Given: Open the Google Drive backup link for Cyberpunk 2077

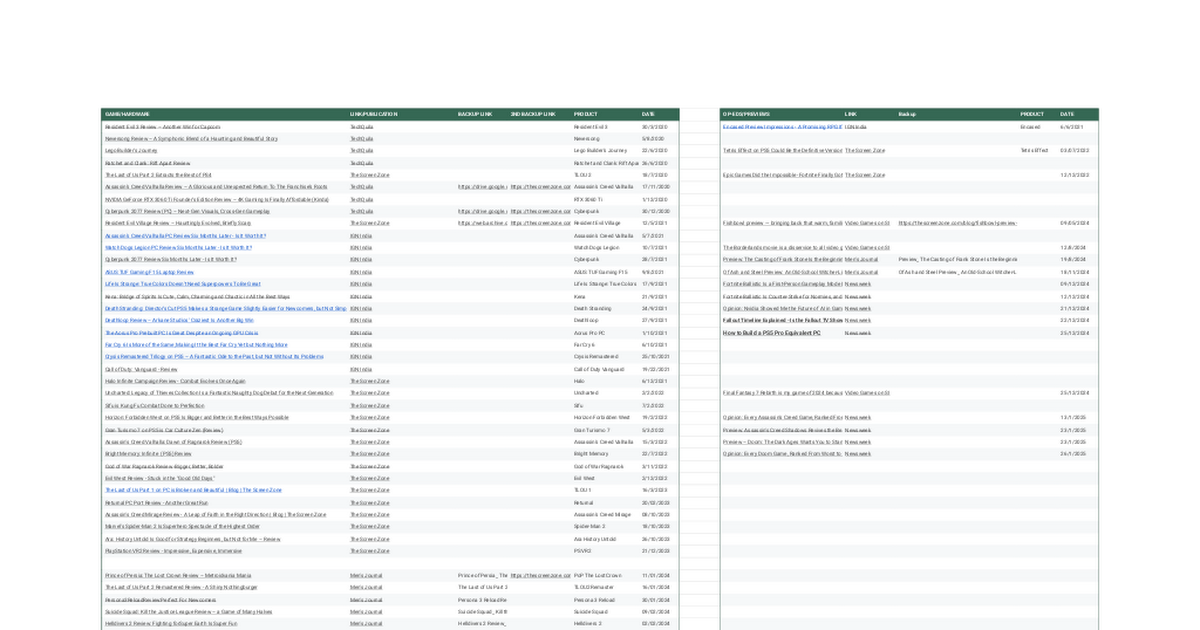Looking at the screenshot, I should pos(482,211).
